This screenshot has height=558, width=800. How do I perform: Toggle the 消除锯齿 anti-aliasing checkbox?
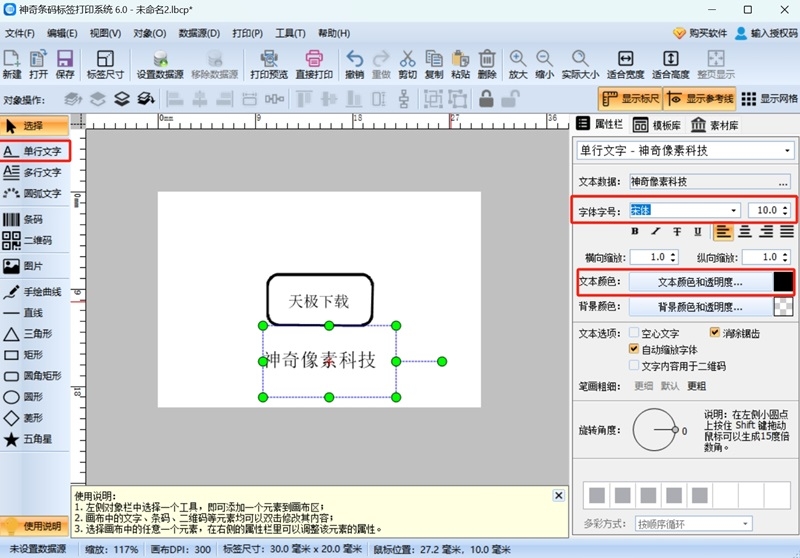pyautogui.click(x=715, y=333)
